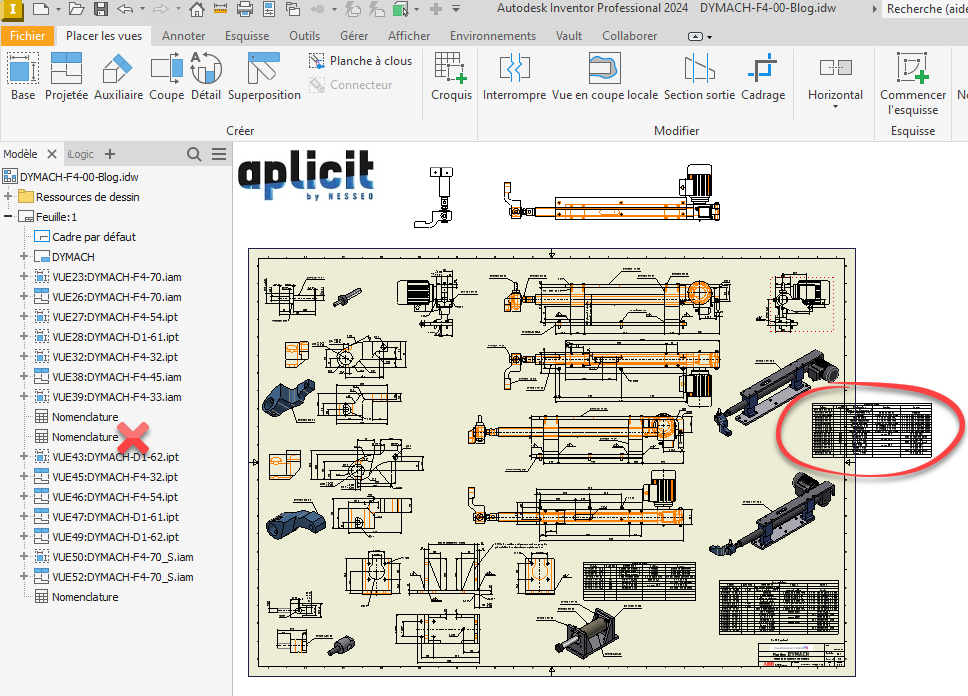The image size is (968, 696).
Task: Collapse the Feuille:1 tree node
Action: pyautogui.click(x=9, y=217)
